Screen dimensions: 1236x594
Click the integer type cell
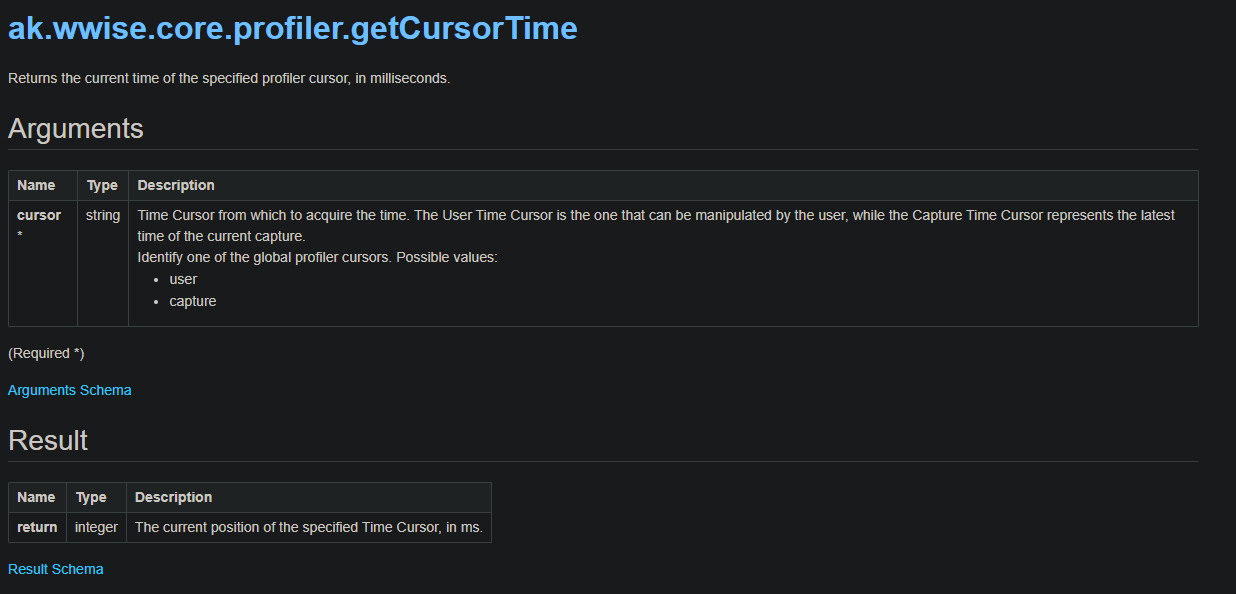point(96,527)
